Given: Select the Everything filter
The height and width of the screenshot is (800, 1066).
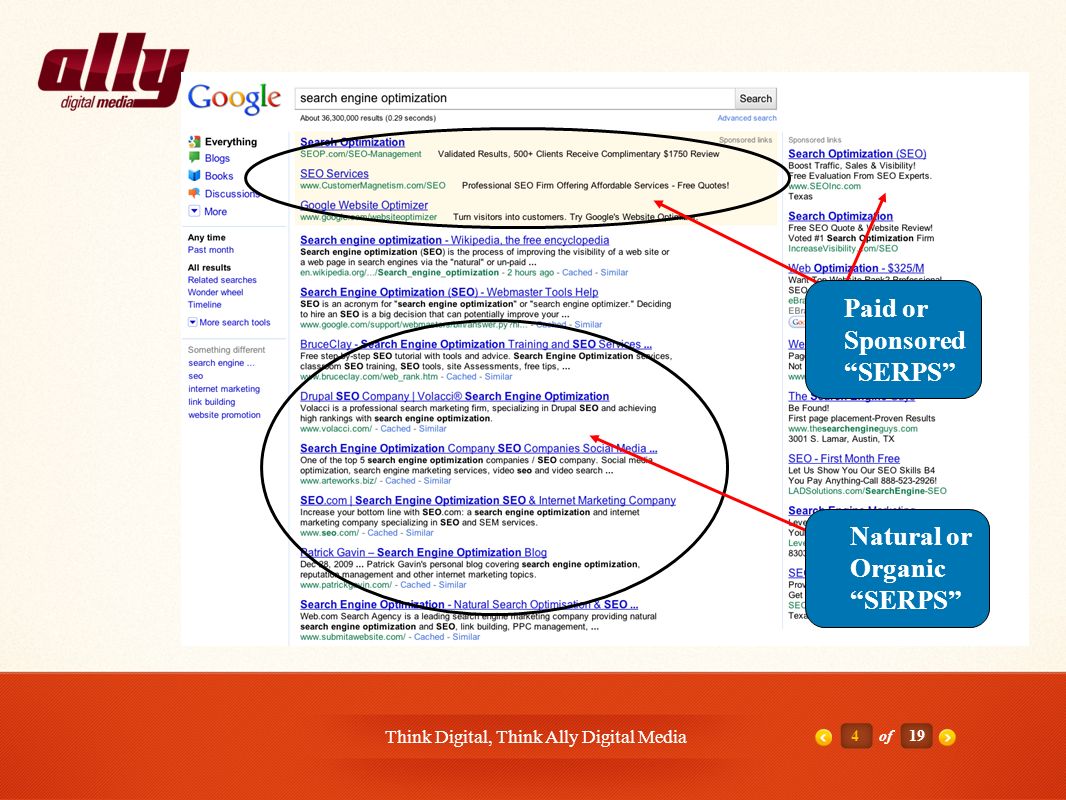Looking at the screenshot, I should pos(231,141).
